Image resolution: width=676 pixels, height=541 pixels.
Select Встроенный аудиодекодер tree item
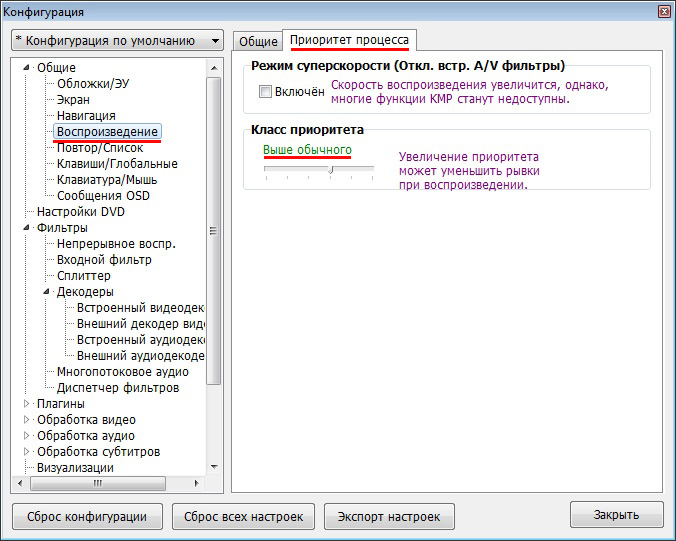point(140,340)
